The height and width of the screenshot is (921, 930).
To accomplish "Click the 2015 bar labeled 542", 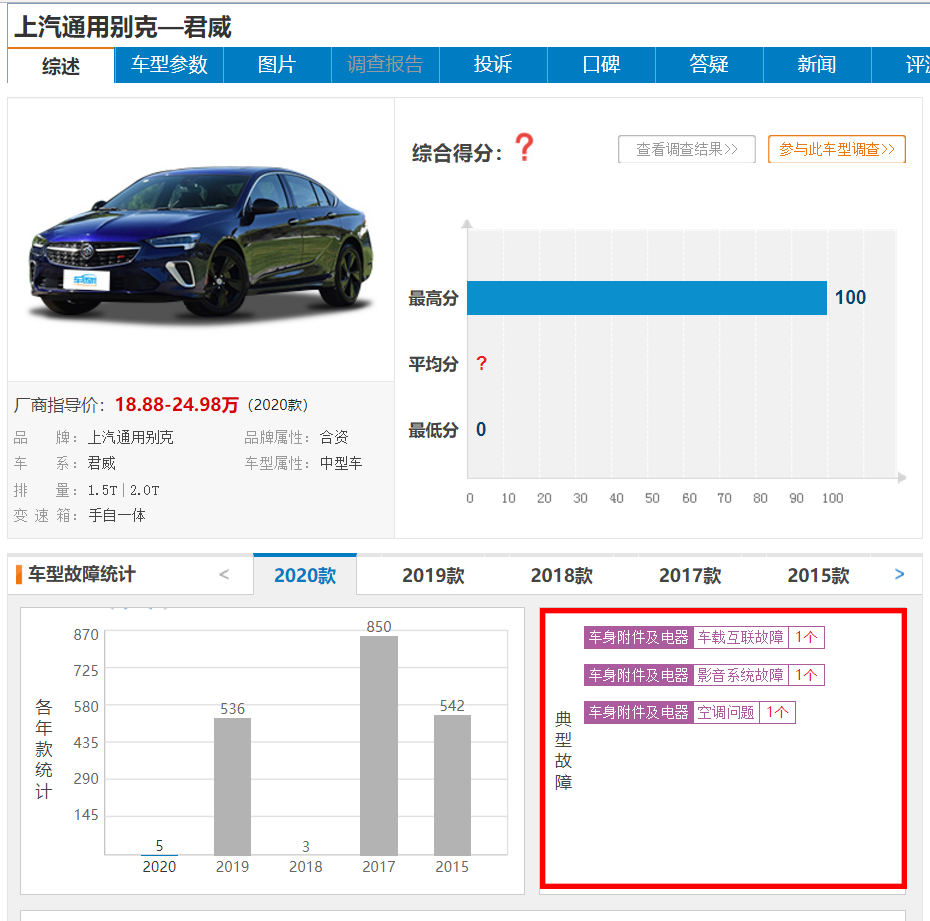I will coord(452,784).
